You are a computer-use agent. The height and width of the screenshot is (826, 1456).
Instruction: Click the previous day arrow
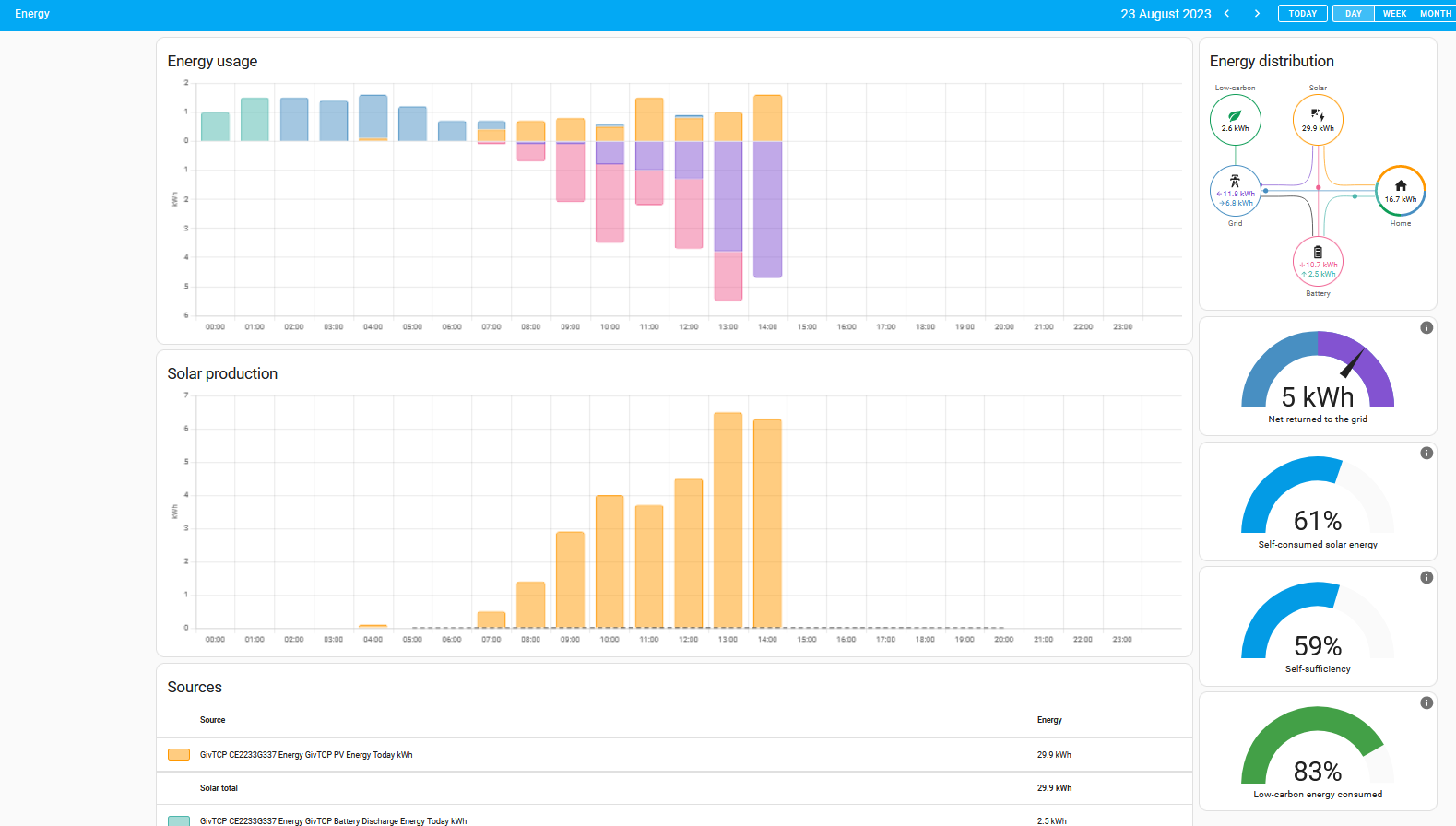[x=1226, y=14]
